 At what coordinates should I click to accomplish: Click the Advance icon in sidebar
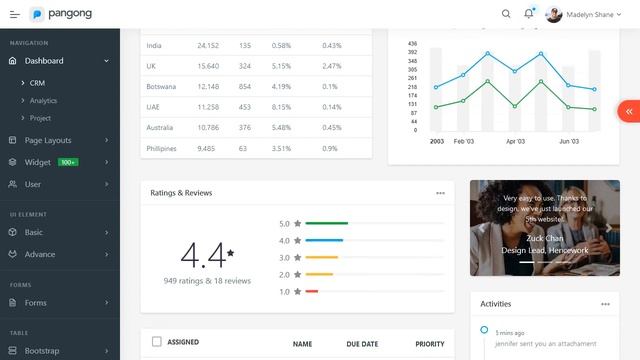pos(13,254)
